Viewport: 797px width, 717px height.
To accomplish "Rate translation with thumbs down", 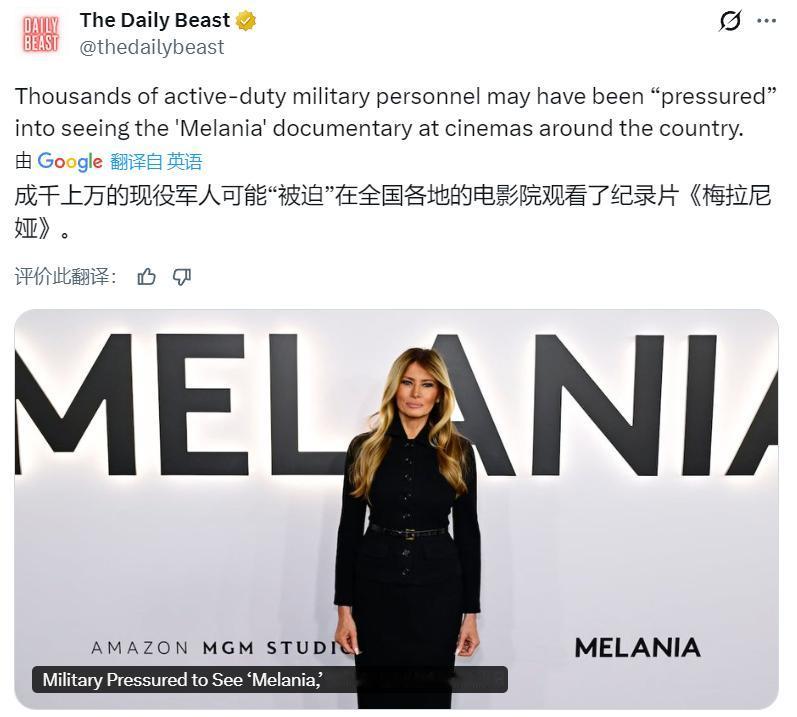I will click(x=181, y=277).
